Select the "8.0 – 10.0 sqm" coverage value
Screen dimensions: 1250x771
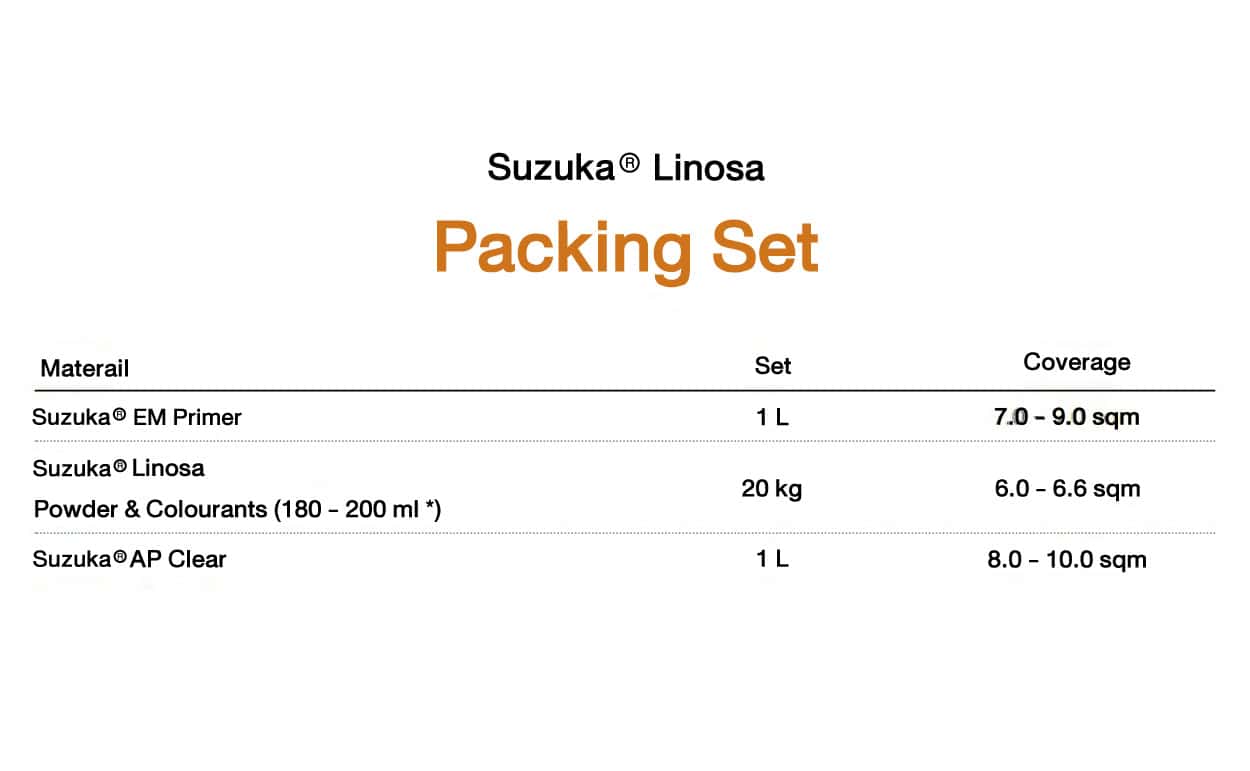coord(1066,560)
